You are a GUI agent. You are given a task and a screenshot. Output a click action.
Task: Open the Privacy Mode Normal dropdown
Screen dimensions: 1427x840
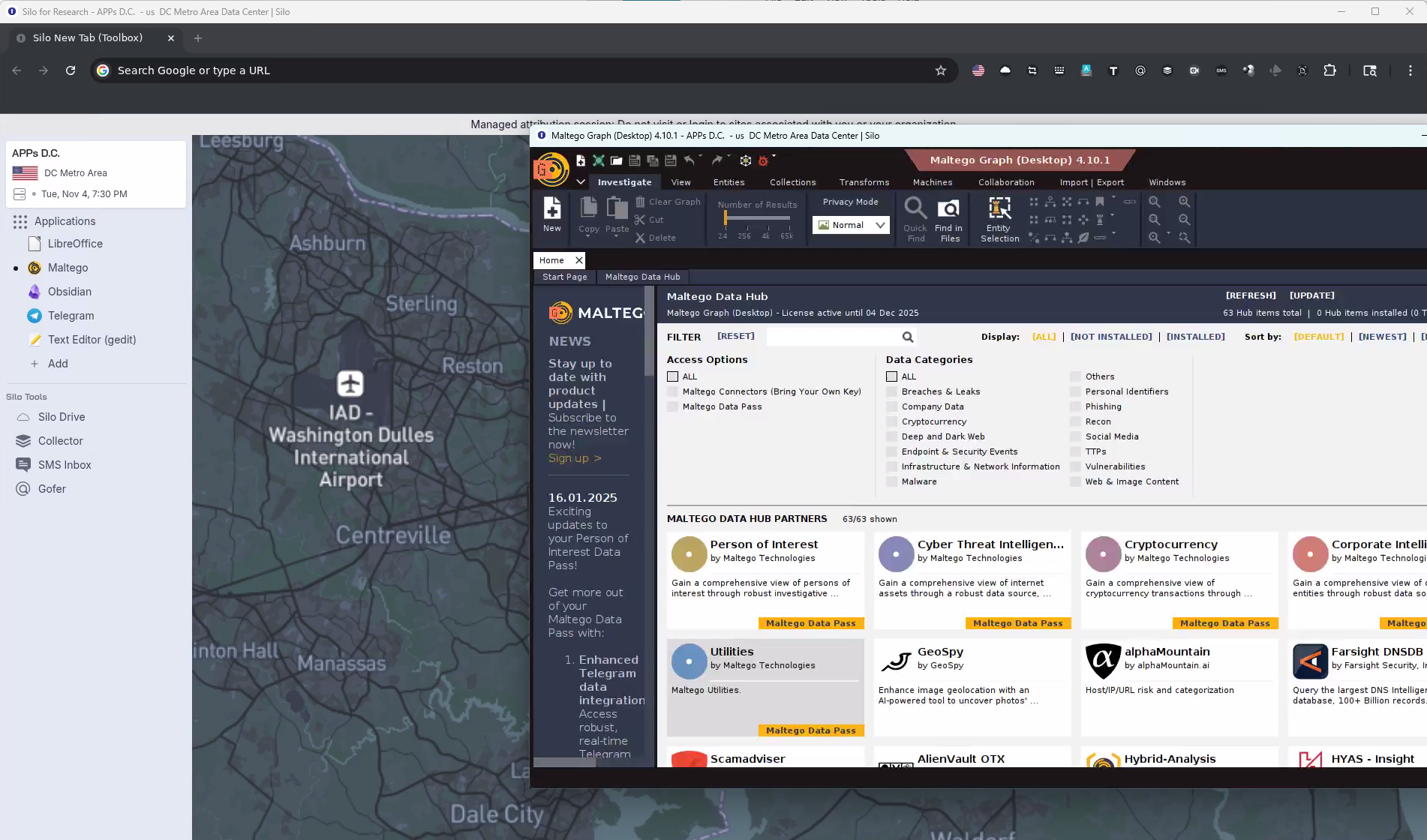tap(851, 225)
